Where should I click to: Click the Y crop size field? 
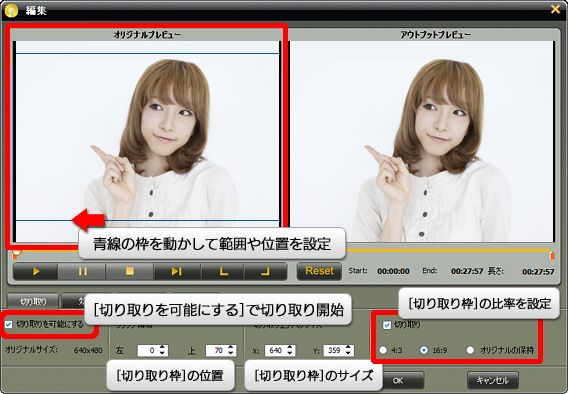(334, 350)
